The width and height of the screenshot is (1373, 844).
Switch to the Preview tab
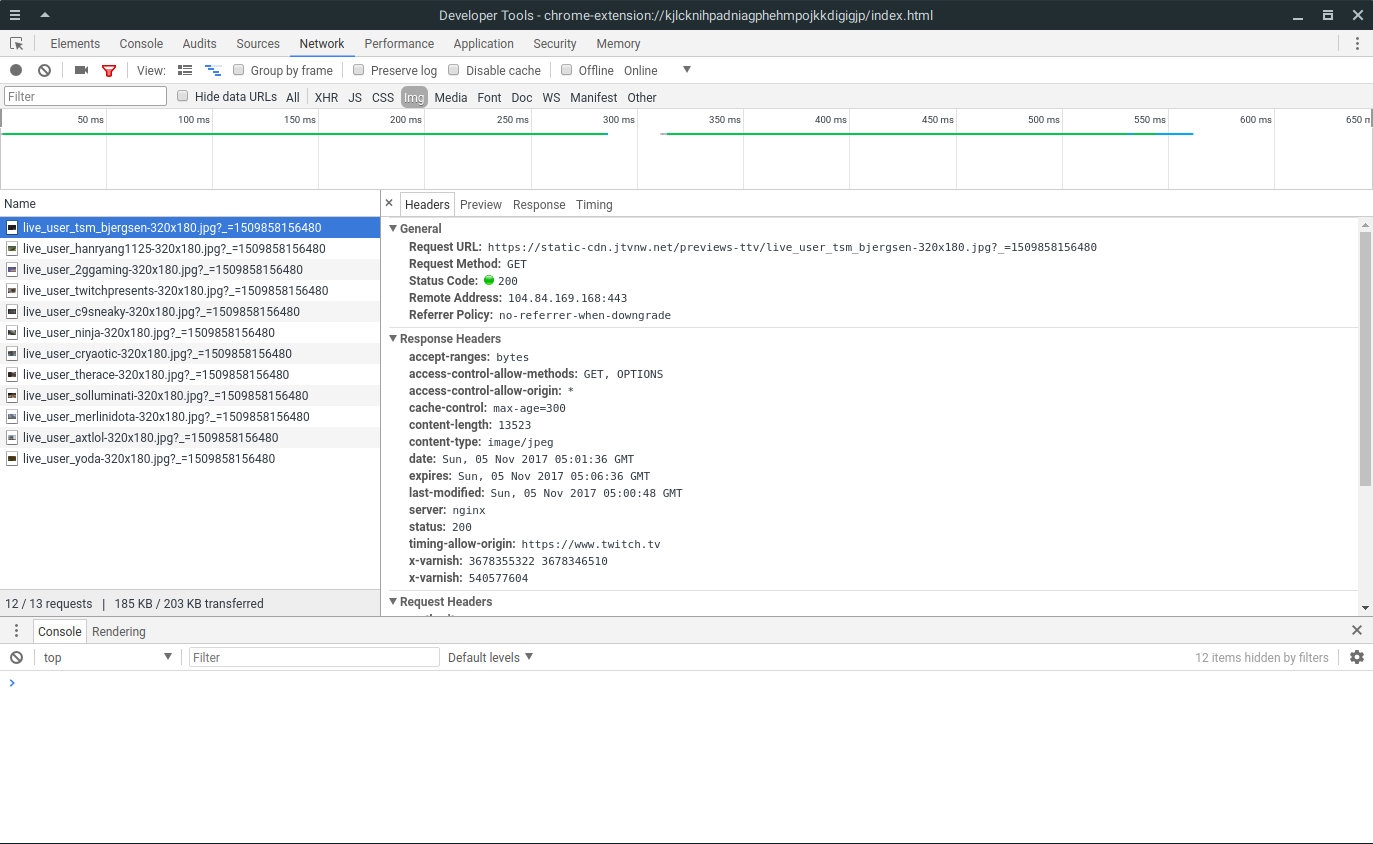click(480, 204)
